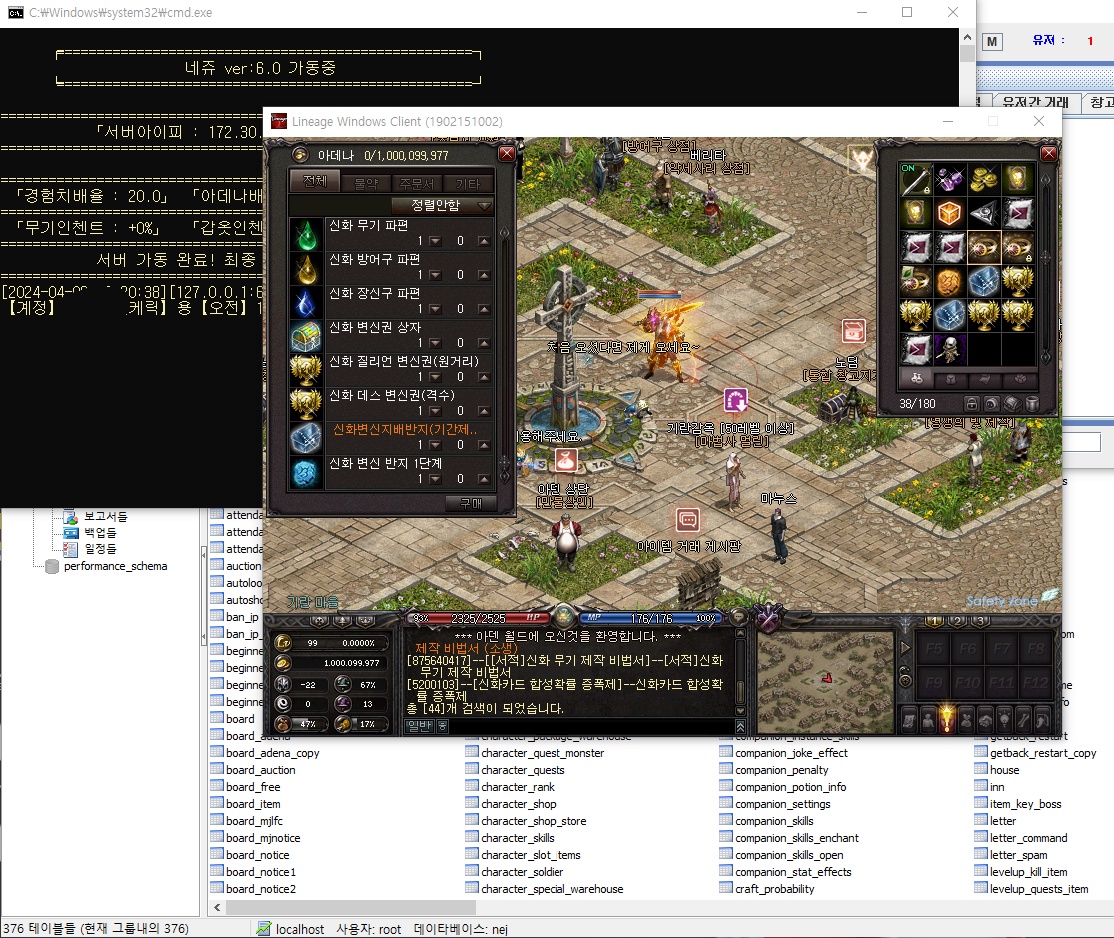Toggle the inventory lock button
This screenshot has height=938, width=1114.
coord(972,404)
